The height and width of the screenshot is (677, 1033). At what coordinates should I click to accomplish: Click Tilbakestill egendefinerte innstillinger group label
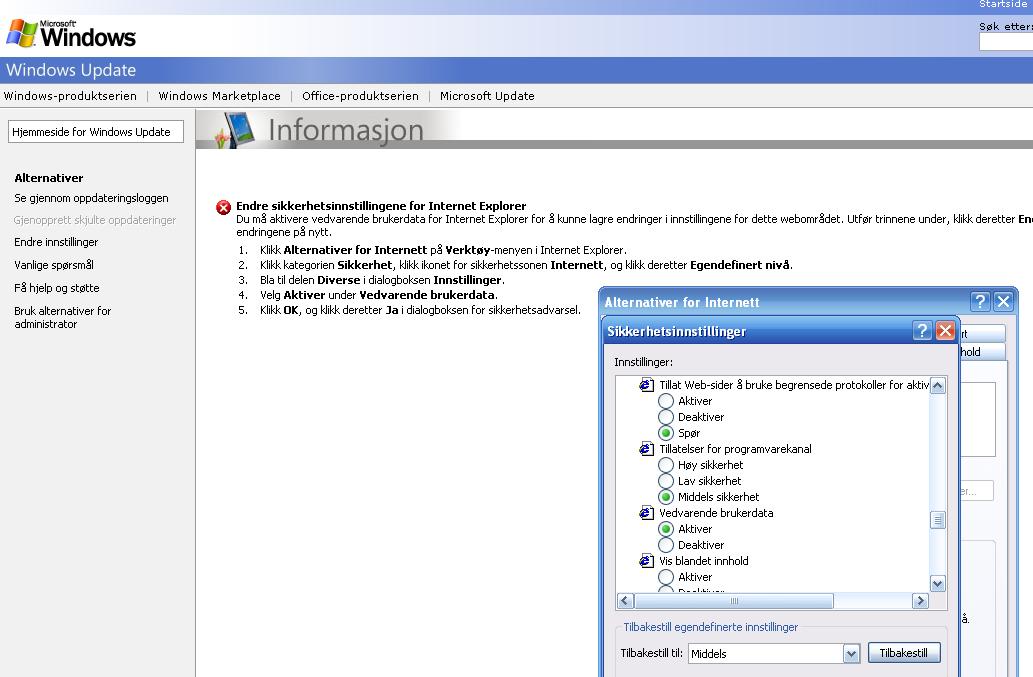pyautogui.click(x=710, y=627)
